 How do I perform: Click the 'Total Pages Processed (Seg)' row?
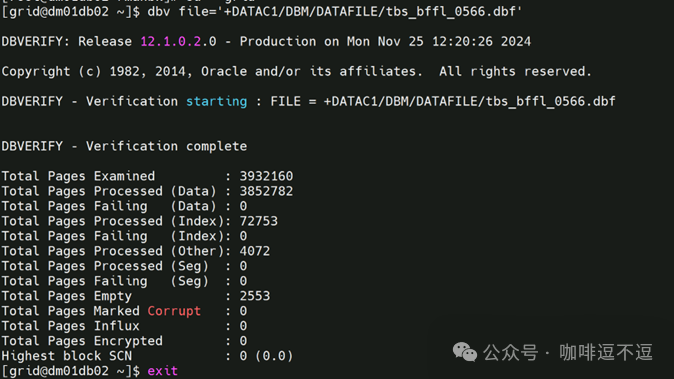coord(124,266)
